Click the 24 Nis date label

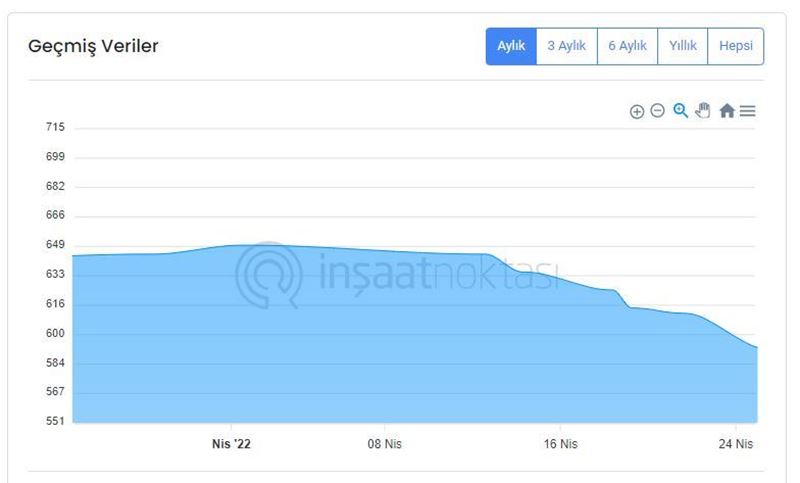(736, 444)
